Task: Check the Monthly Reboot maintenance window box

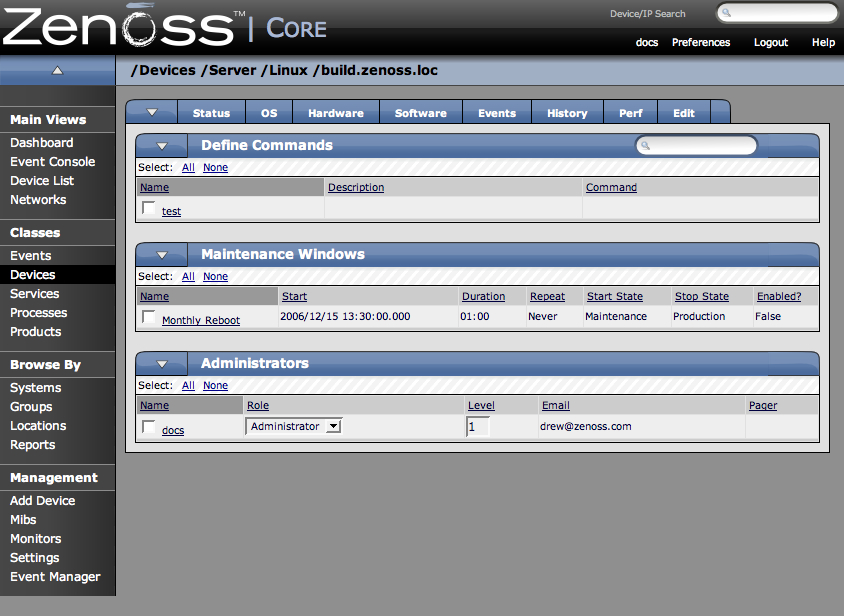Action: [x=149, y=317]
